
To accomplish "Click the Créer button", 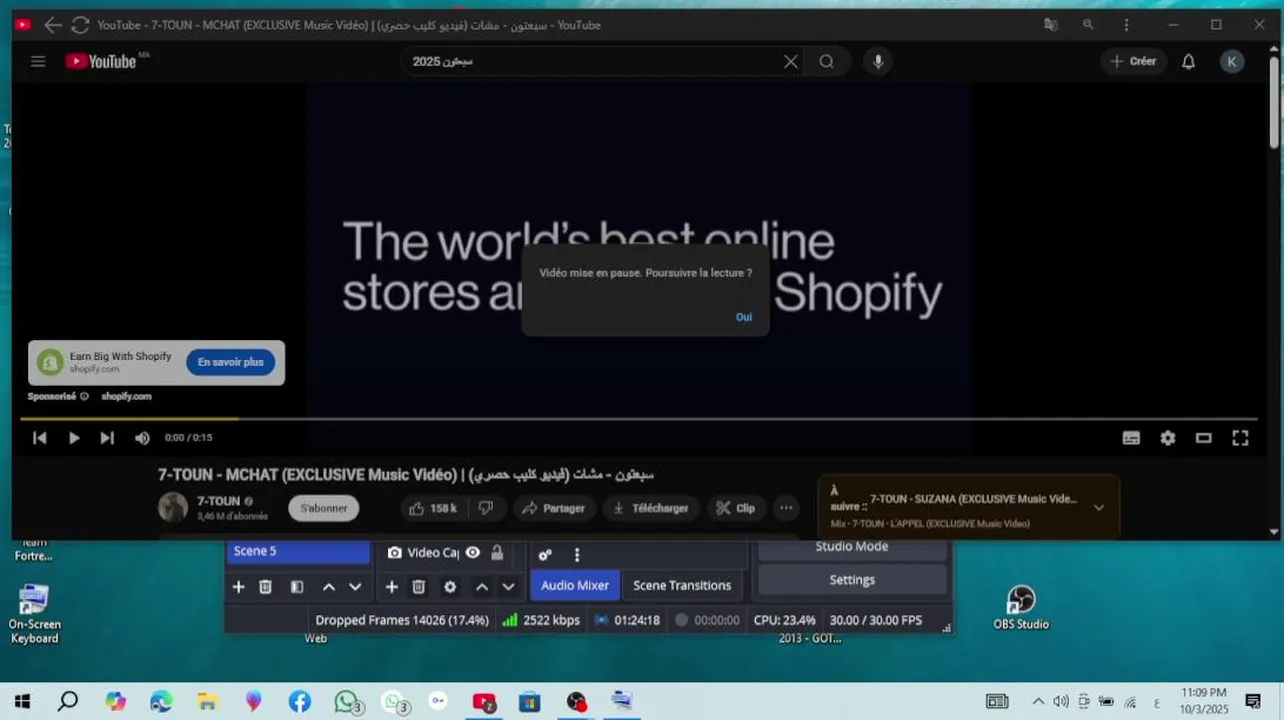I will click(x=1133, y=61).
